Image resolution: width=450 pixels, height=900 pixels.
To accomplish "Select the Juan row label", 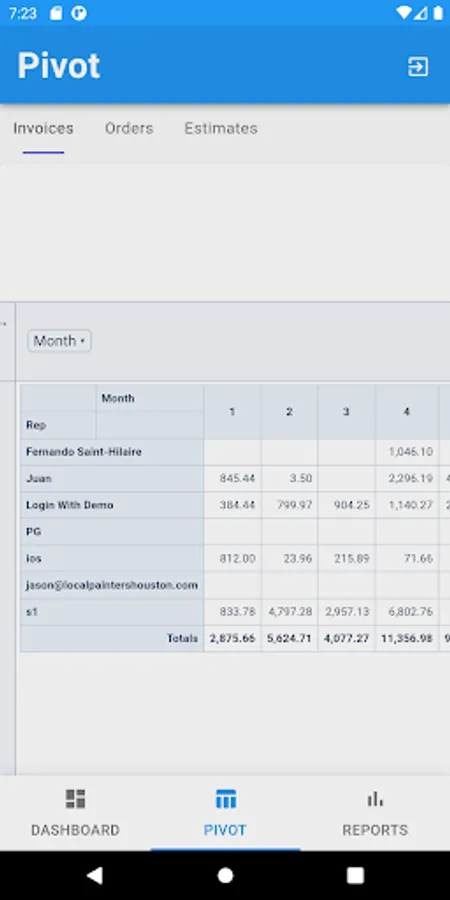I will (x=39, y=478).
